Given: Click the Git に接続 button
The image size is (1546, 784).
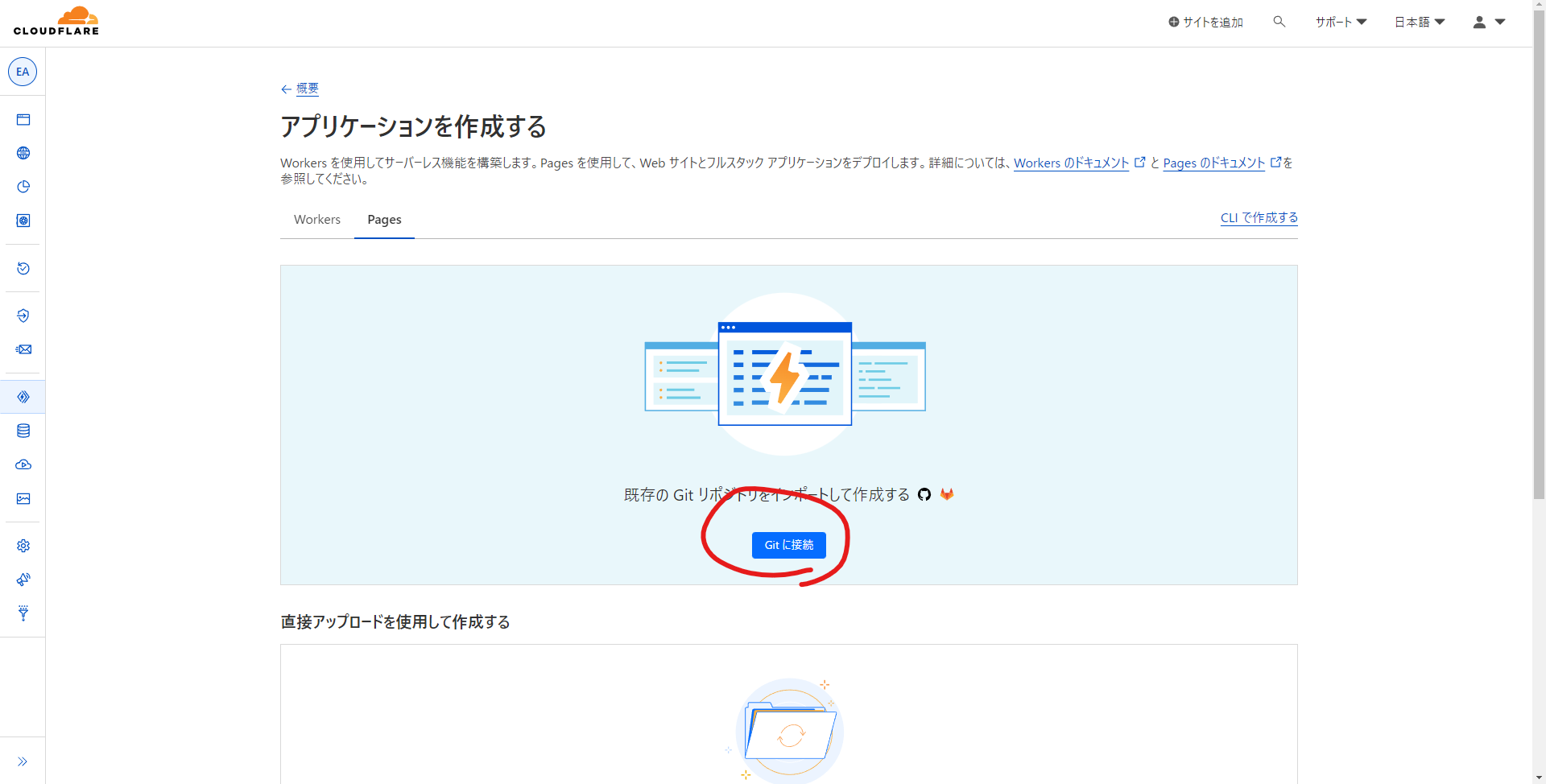Looking at the screenshot, I should (789, 545).
